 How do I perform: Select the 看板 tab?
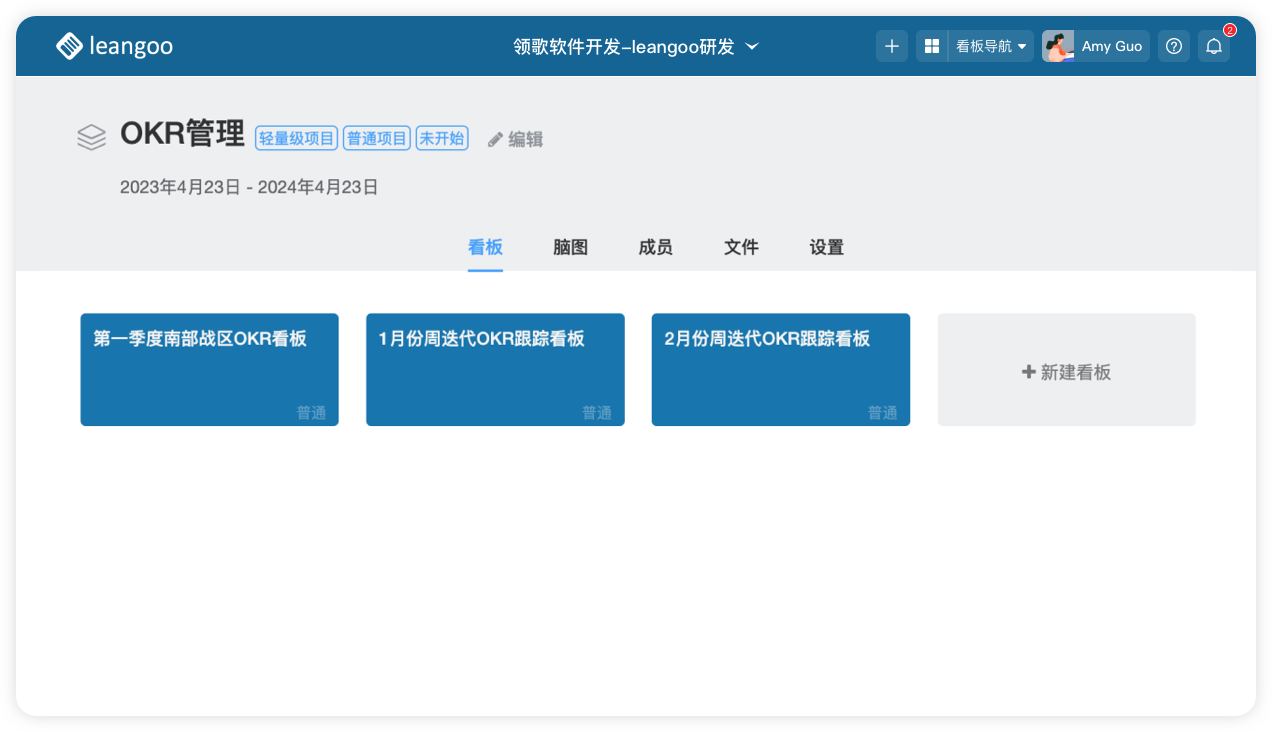485,247
